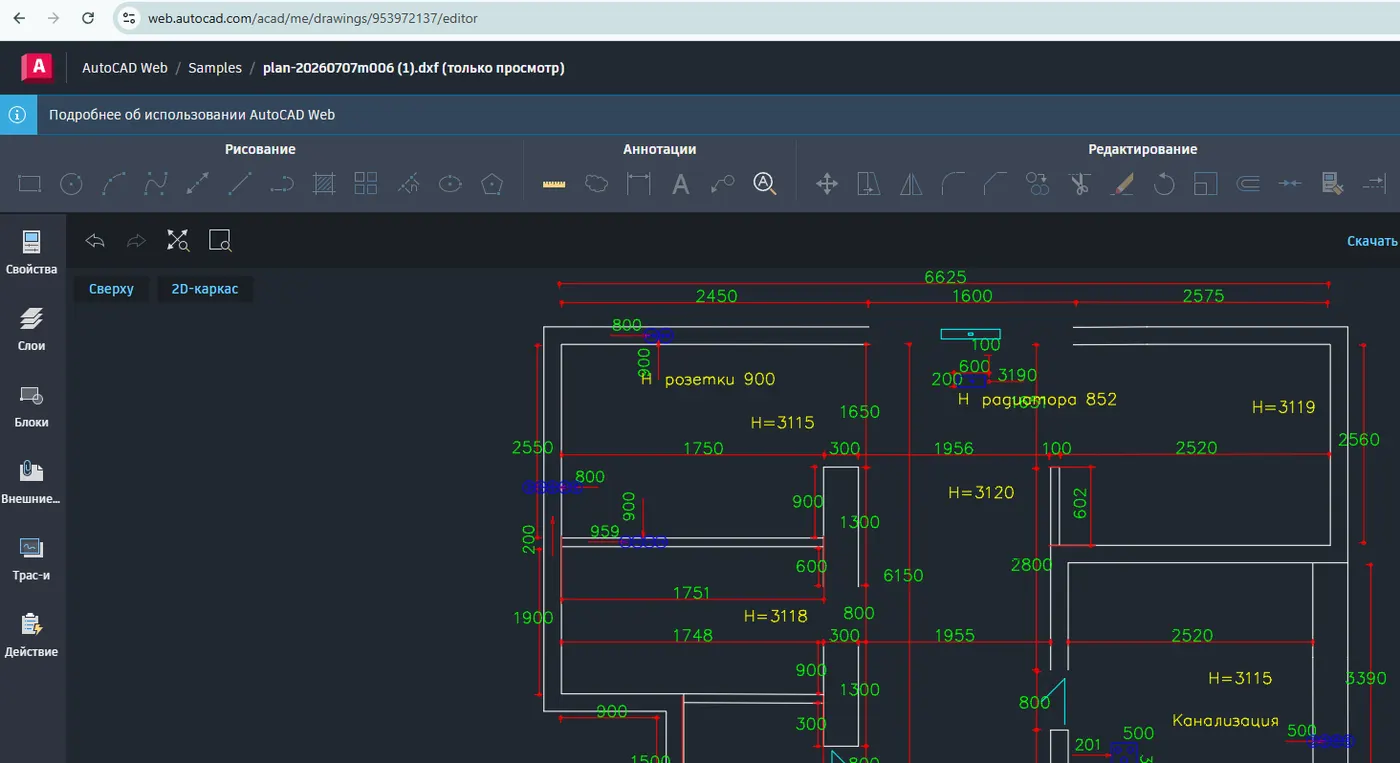
Task: Select the Trim scissors tool
Action: (1080, 183)
